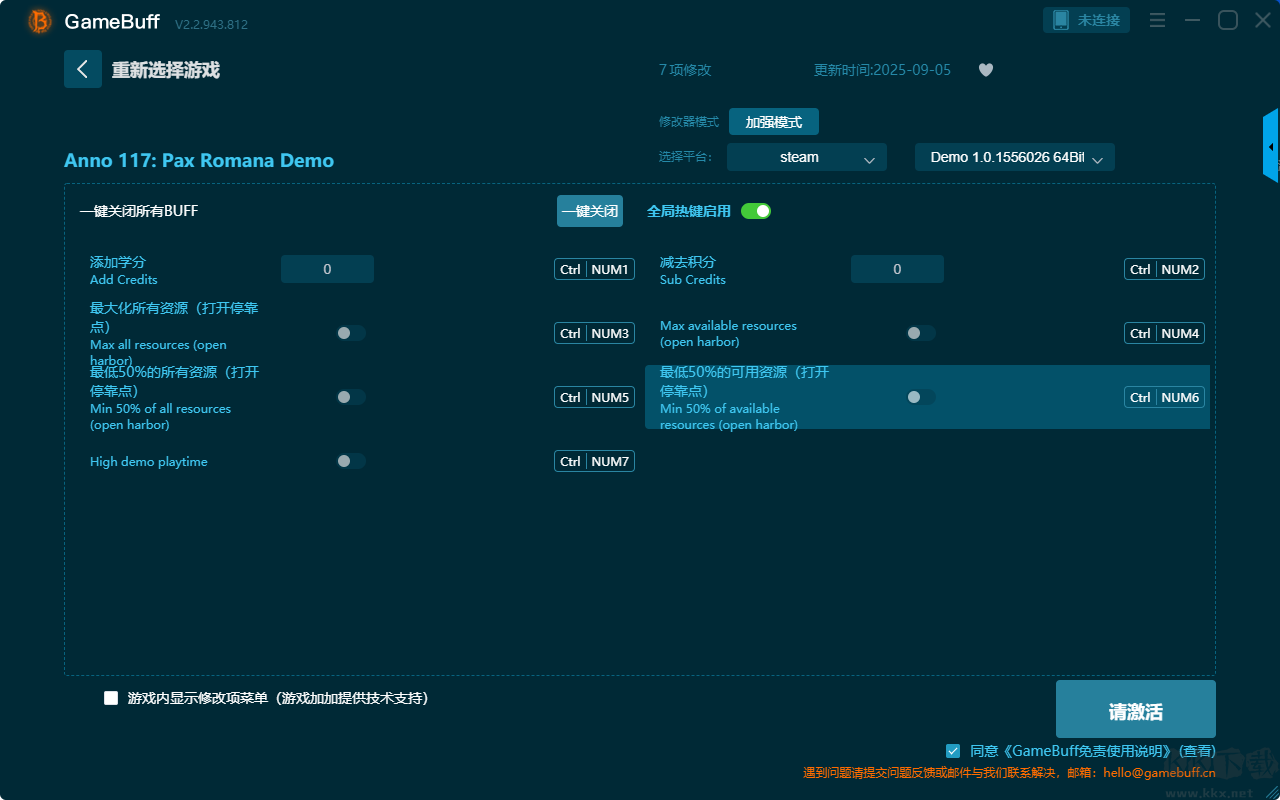Enable High demo playtime toggle
Image resolution: width=1280 pixels, height=800 pixels.
coord(351,461)
